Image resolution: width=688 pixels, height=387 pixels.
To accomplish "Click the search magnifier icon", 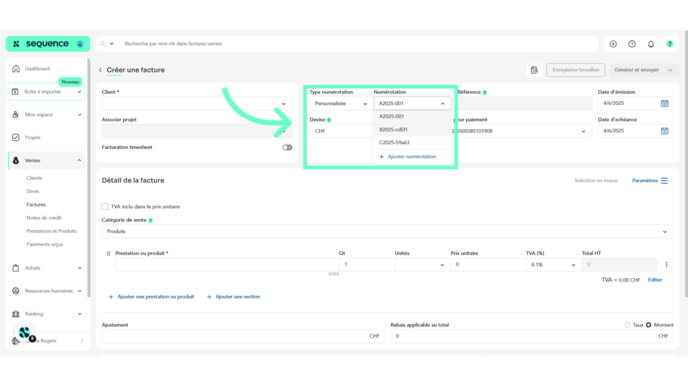I will click(x=103, y=44).
